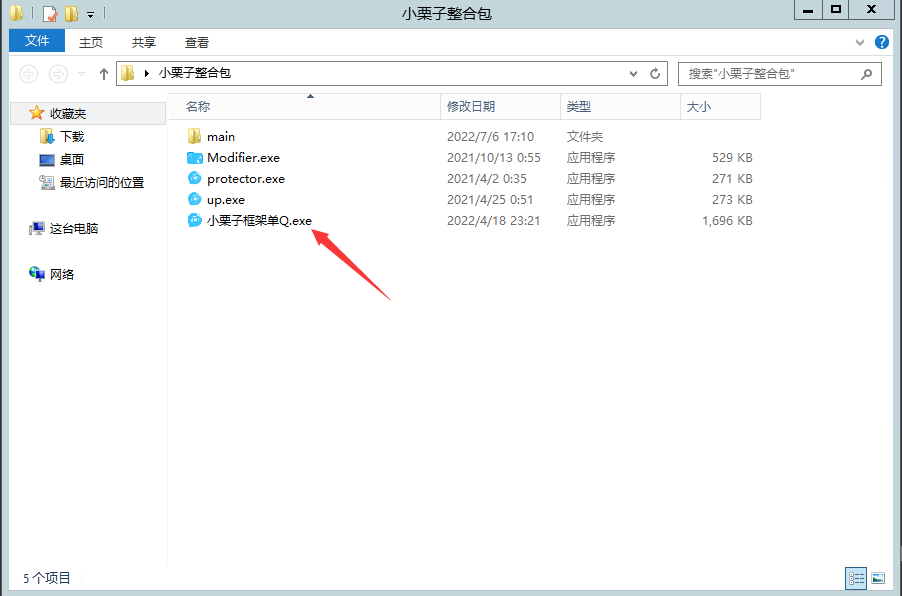This screenshot has height=596, width=902.
Task: Open recent locations dropdown arrow
Action: click(x=82, y=74)
